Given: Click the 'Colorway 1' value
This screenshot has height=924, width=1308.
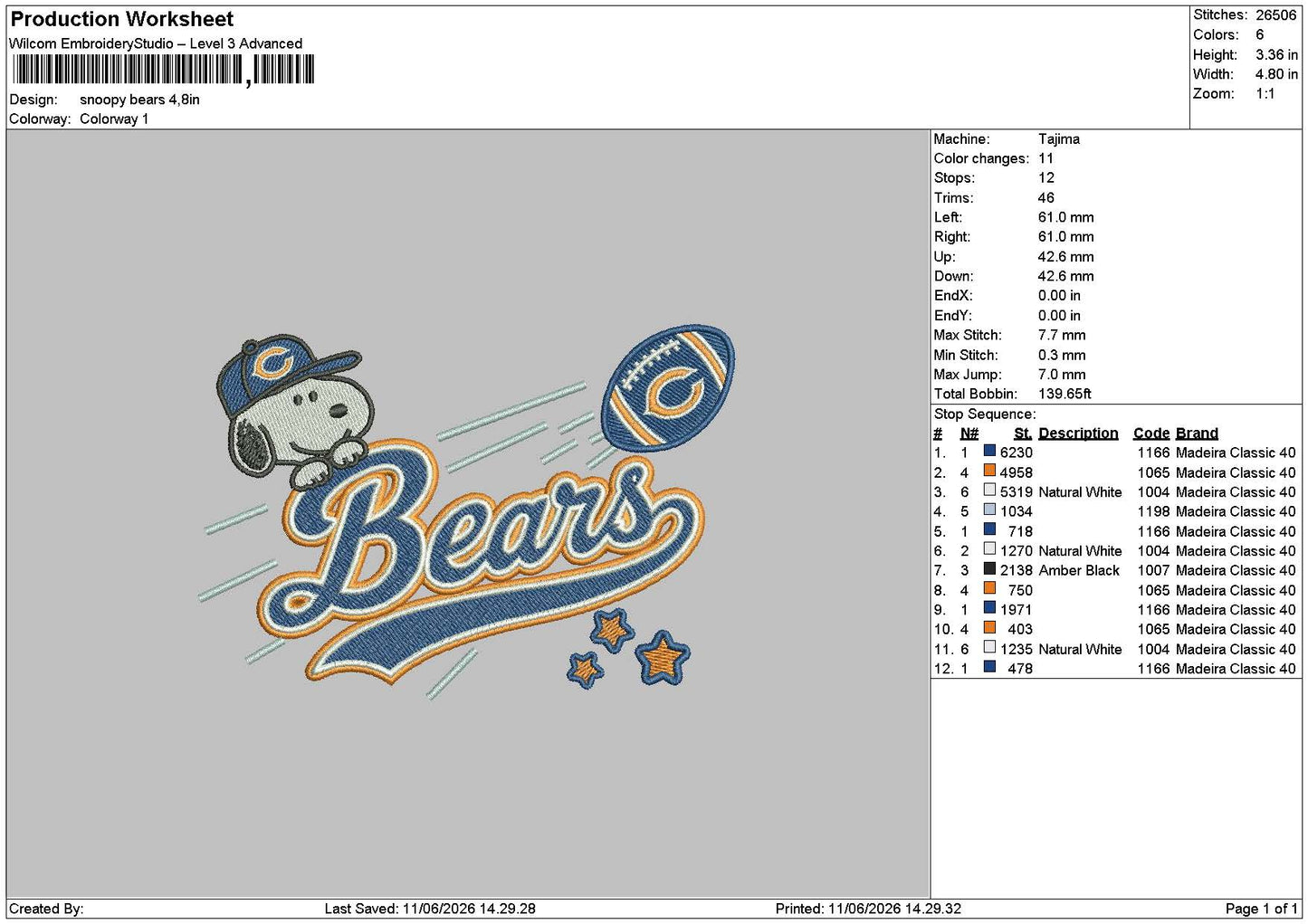Looking at the screenshot, I should pos(114,119).
